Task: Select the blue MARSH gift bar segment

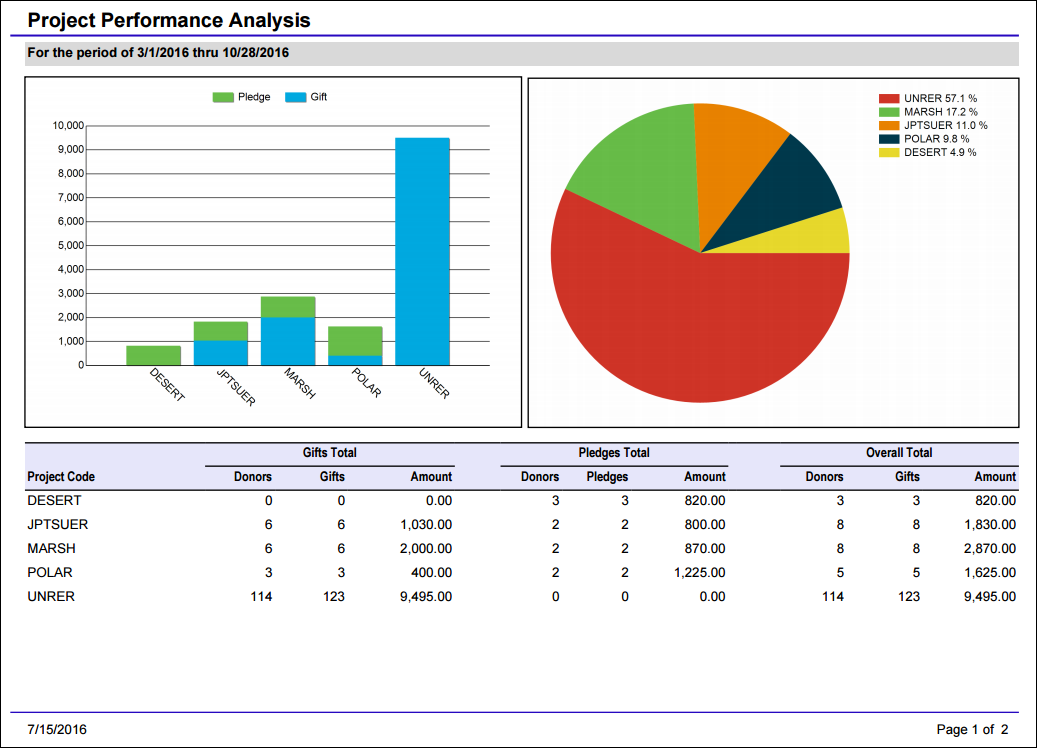Action: (288, 341)
